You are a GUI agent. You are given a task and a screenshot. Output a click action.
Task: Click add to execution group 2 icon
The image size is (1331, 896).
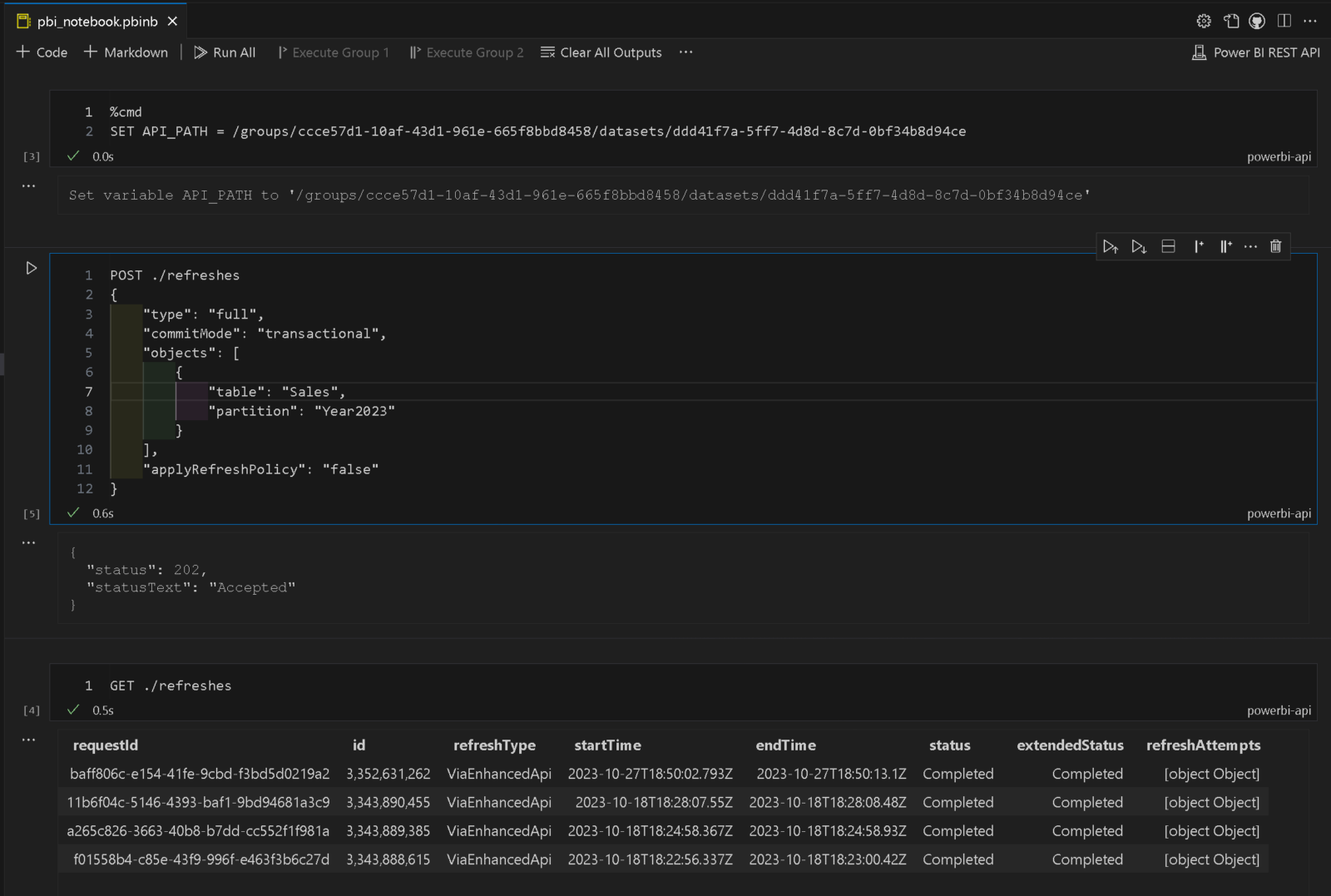pyautogui.click(x=1225, y=246)
